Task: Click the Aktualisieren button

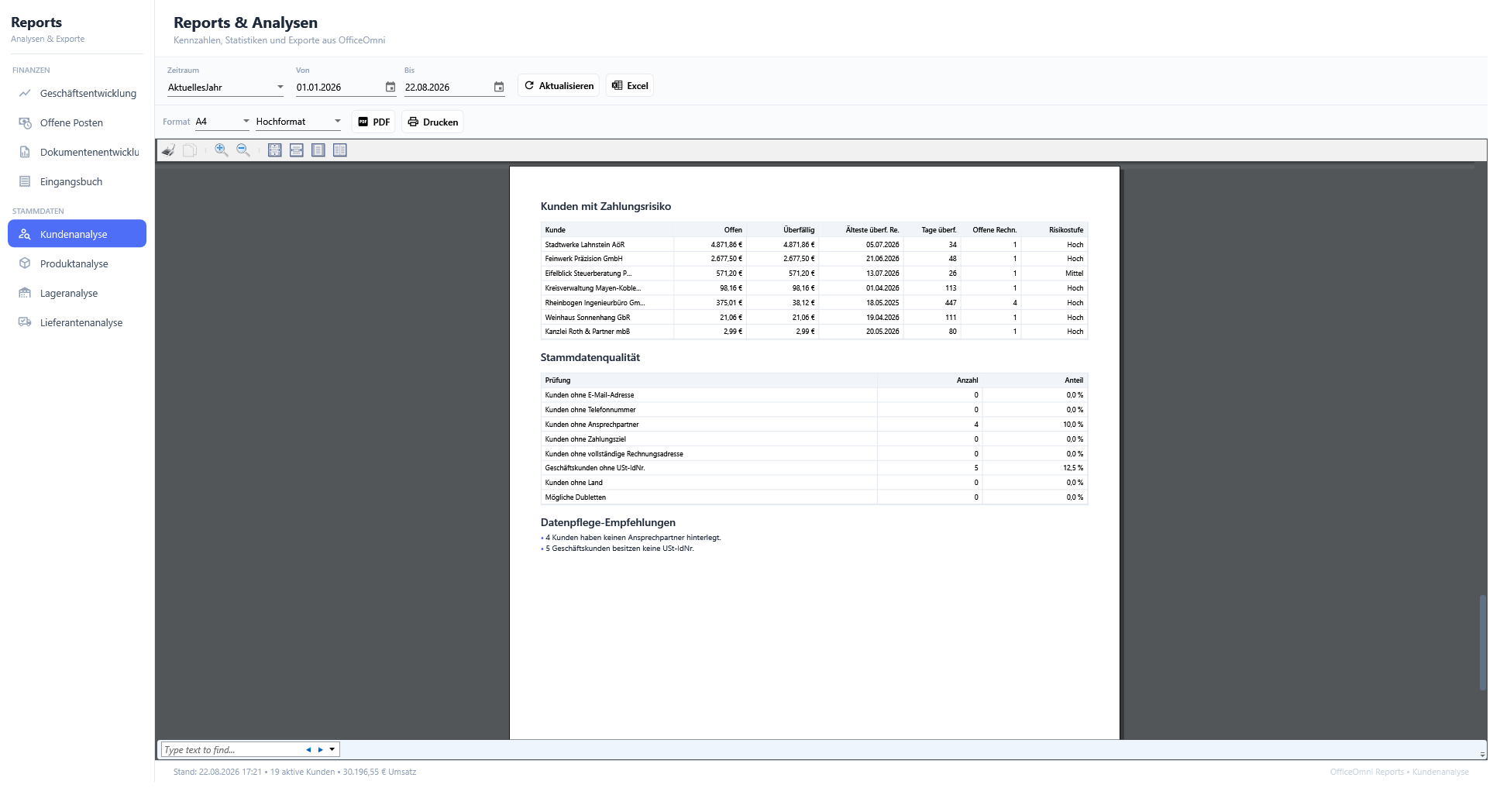Action: click(559, 86)
